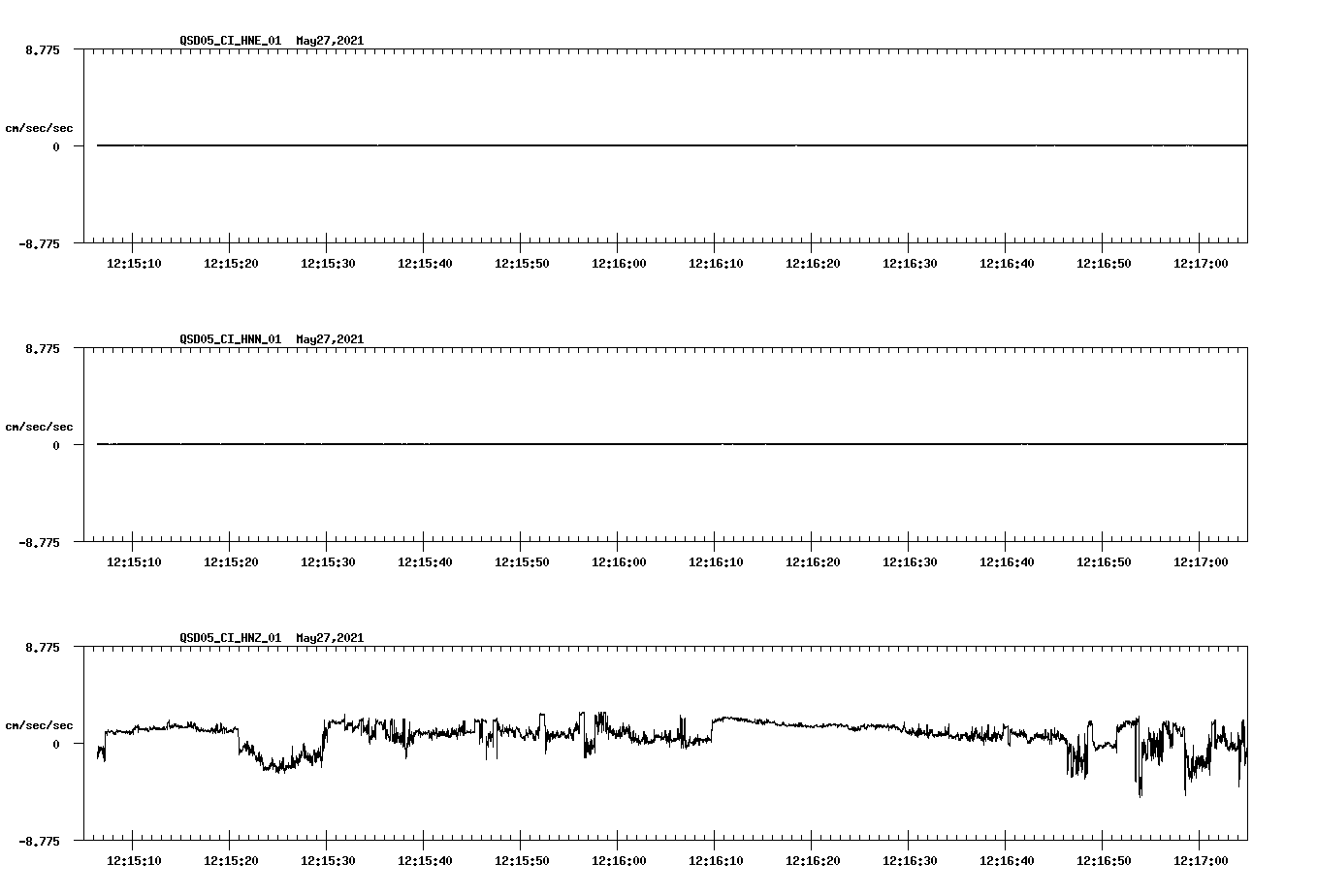Click the 12:16:30 tick under the top plot

(908, 262)
